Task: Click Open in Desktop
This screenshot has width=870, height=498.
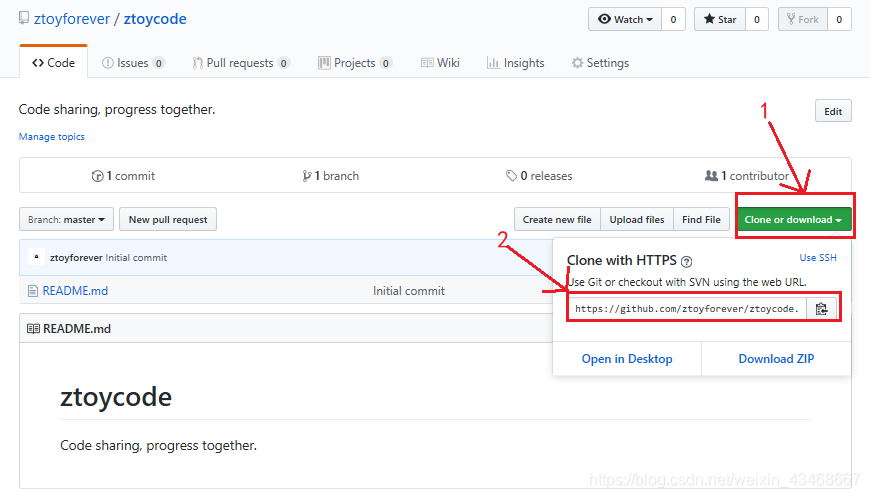Action: 627,359
